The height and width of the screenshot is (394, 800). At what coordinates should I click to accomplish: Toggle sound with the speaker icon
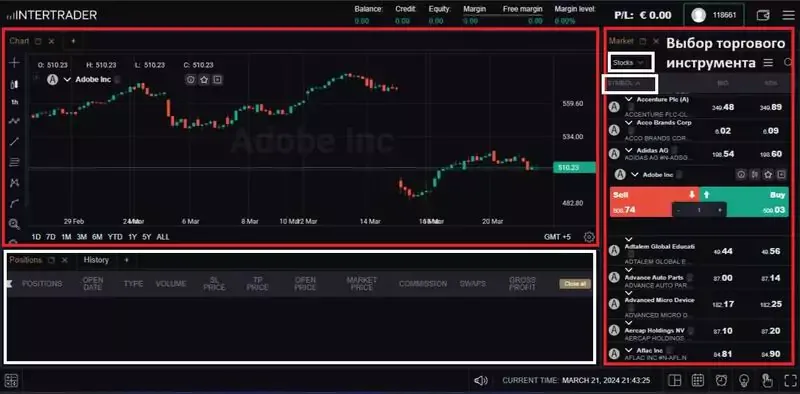point(481,380)
